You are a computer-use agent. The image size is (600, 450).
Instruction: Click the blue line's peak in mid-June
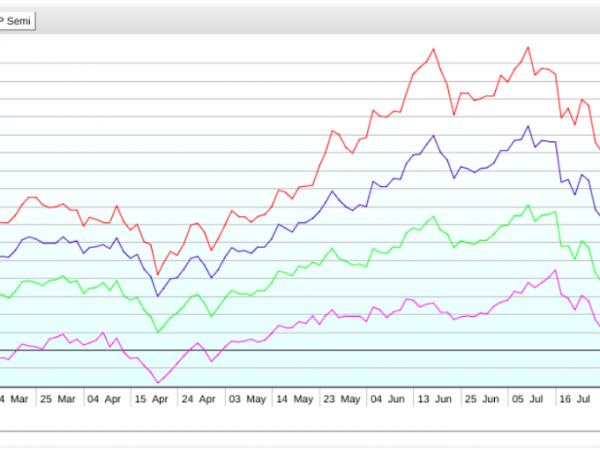pyautogui.click(x=434, y=136)
